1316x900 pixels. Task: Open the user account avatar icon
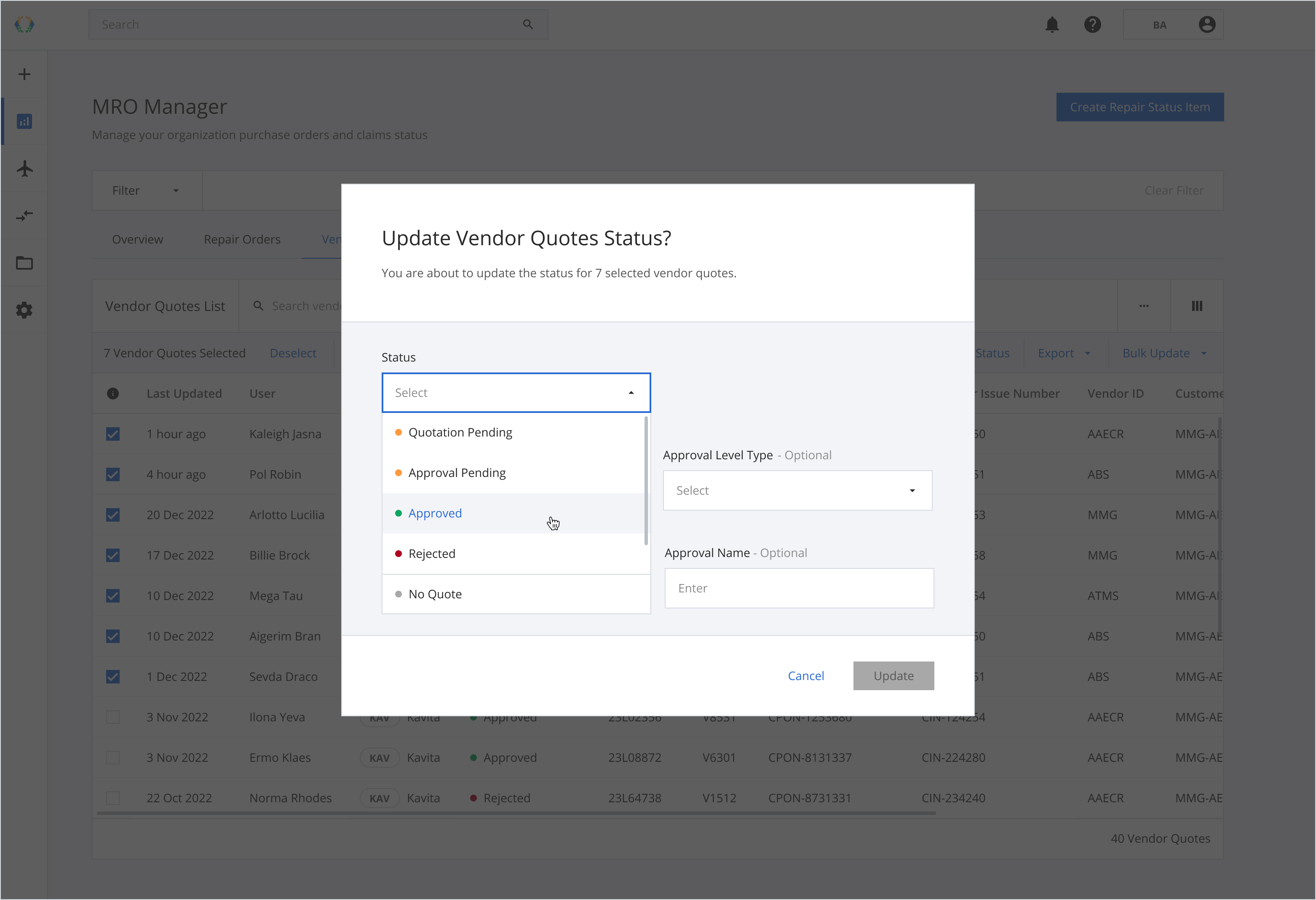[1207, 24]
